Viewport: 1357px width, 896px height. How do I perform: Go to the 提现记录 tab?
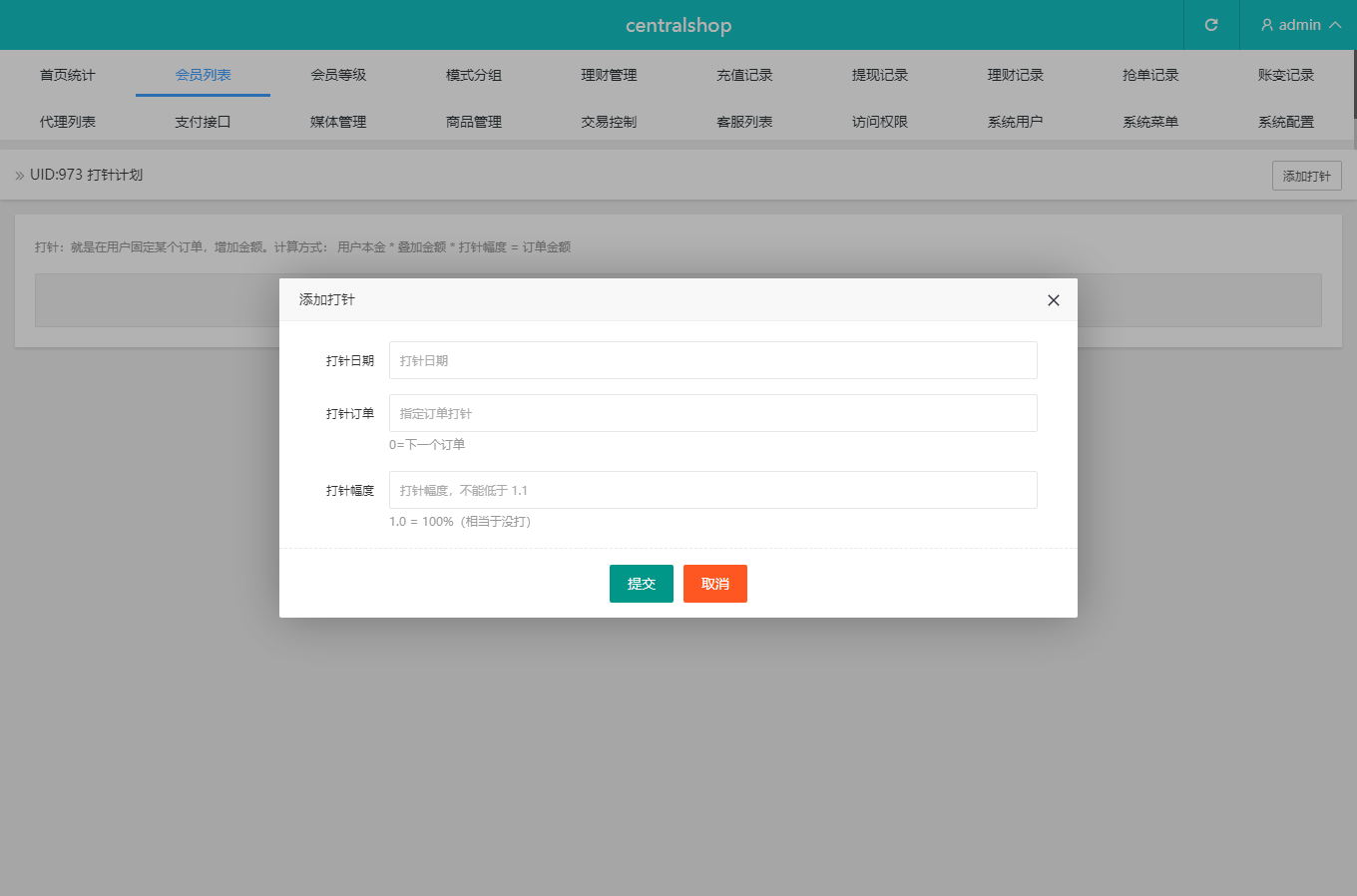[x=880, y=75]
